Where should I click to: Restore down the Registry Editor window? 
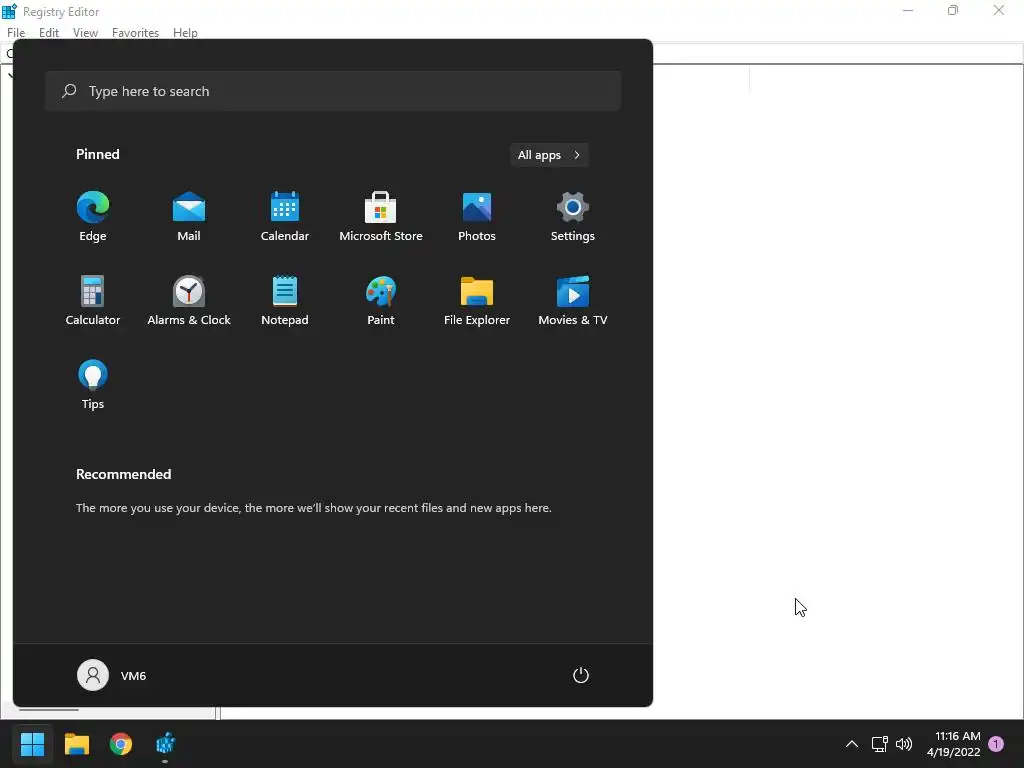point(953,10)
